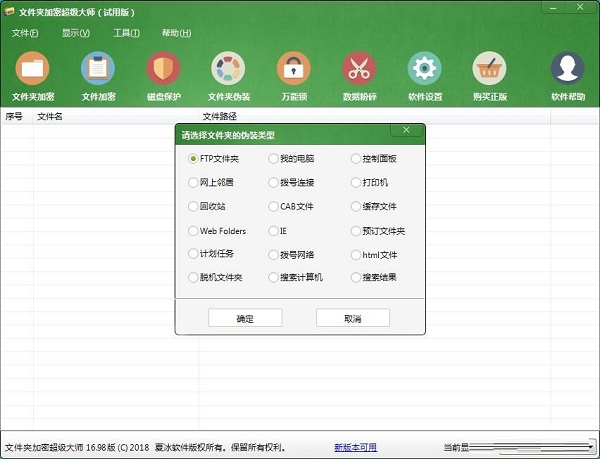The width and height of the screenshot is (600, 459).
Task: Close the main application window
Action: point(580,7)
